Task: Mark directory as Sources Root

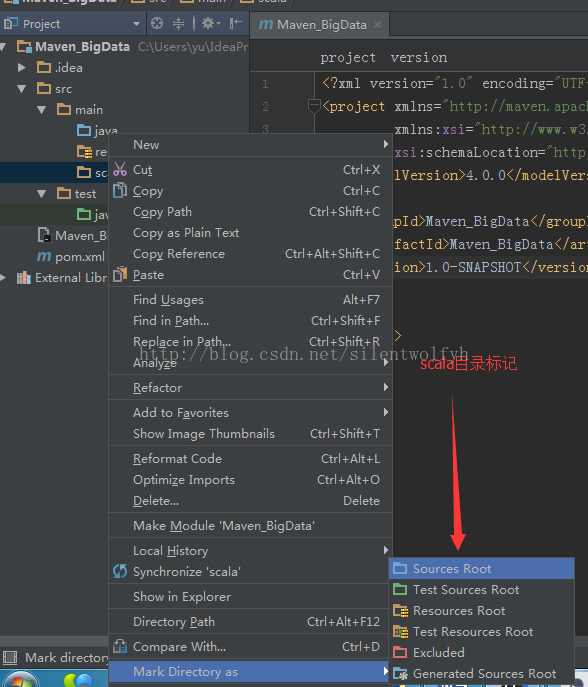Action: (482, 569)
